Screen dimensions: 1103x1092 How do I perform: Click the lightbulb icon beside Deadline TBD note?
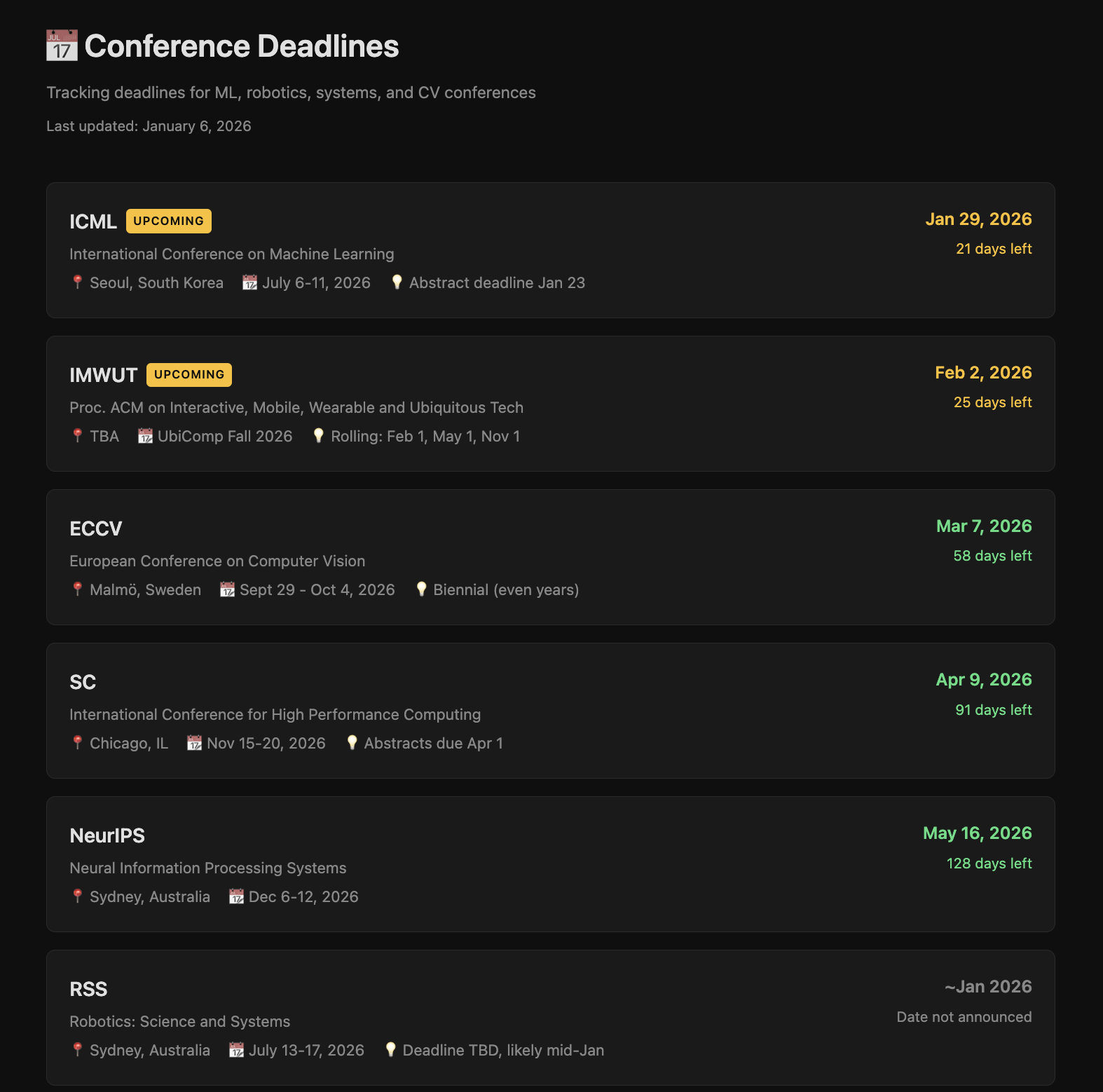tap(392, 1050)
